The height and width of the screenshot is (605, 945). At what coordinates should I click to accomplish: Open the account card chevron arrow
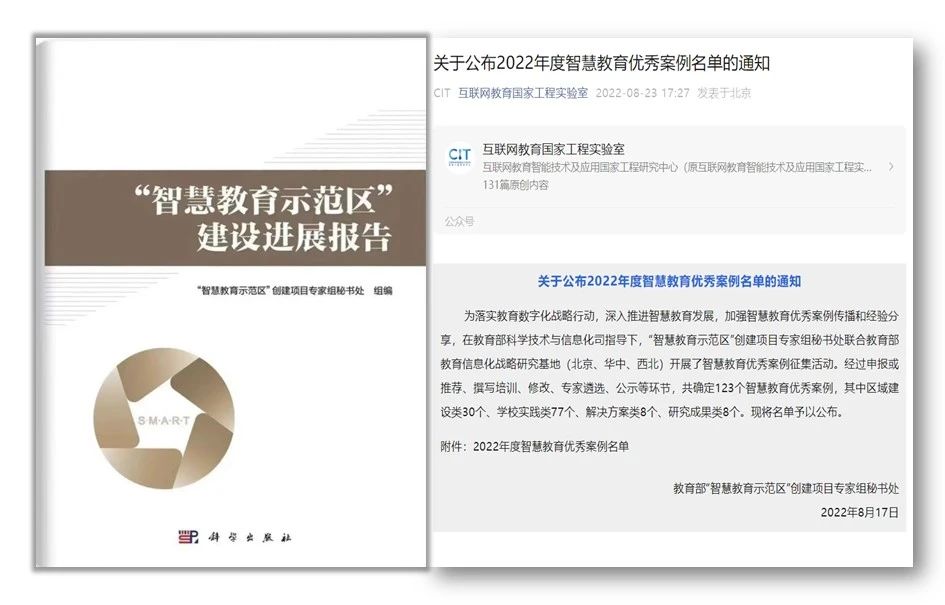click(x=891, y=167)
